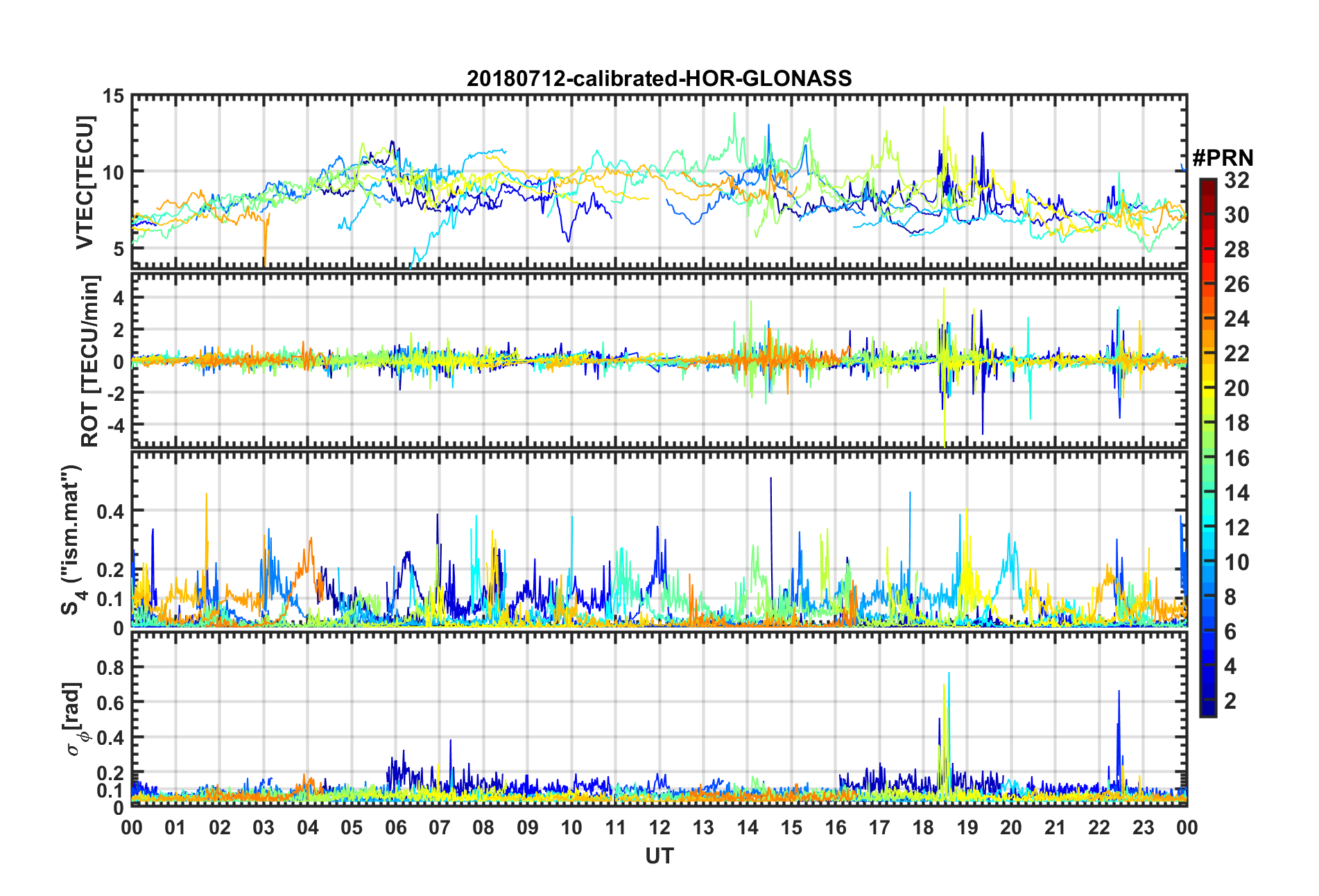Screen dimensions: 1319x896
Task: Select the 0.4 tick on the sigma-phi axis
Action: pos(111,737)
